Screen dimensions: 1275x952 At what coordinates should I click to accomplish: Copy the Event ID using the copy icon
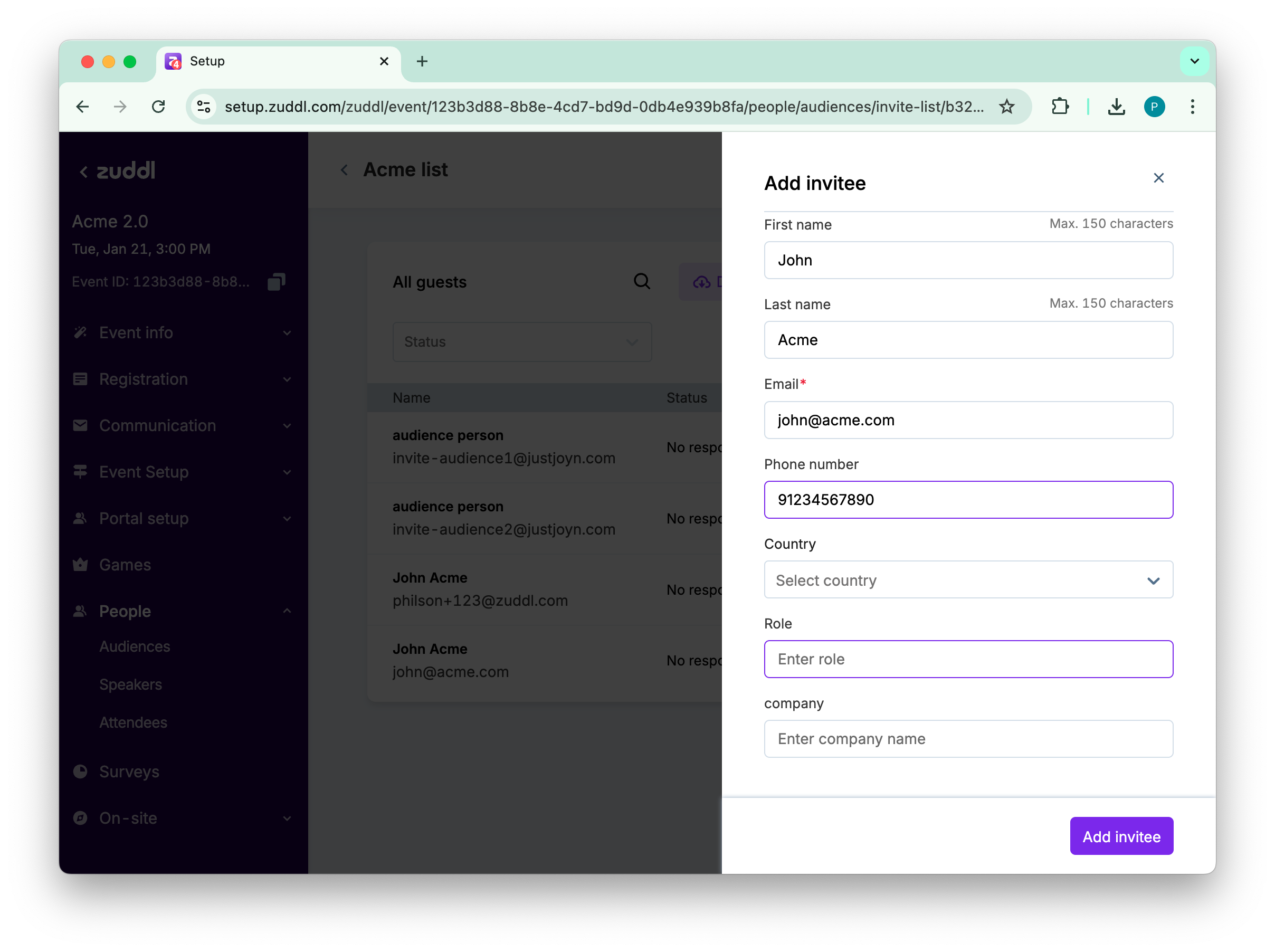coord(277,282)
